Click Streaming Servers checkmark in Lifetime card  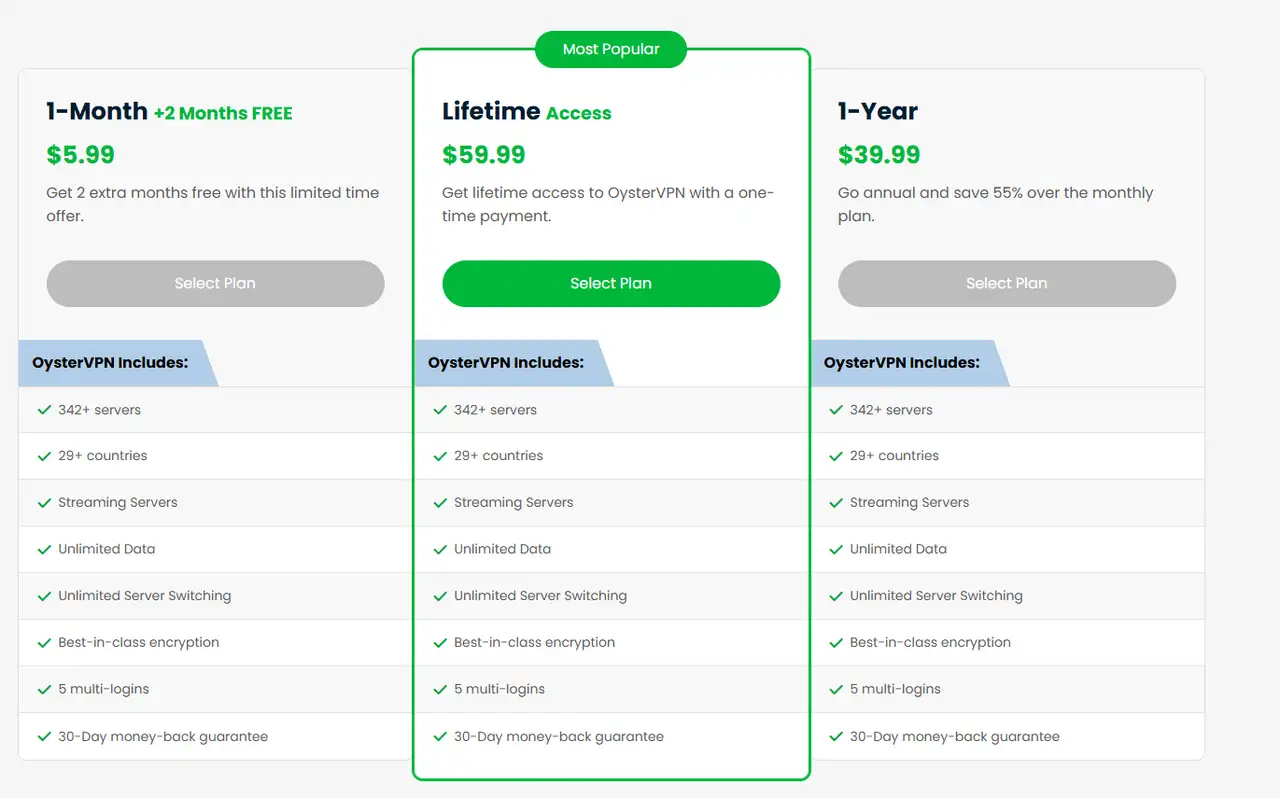[440, 502]
